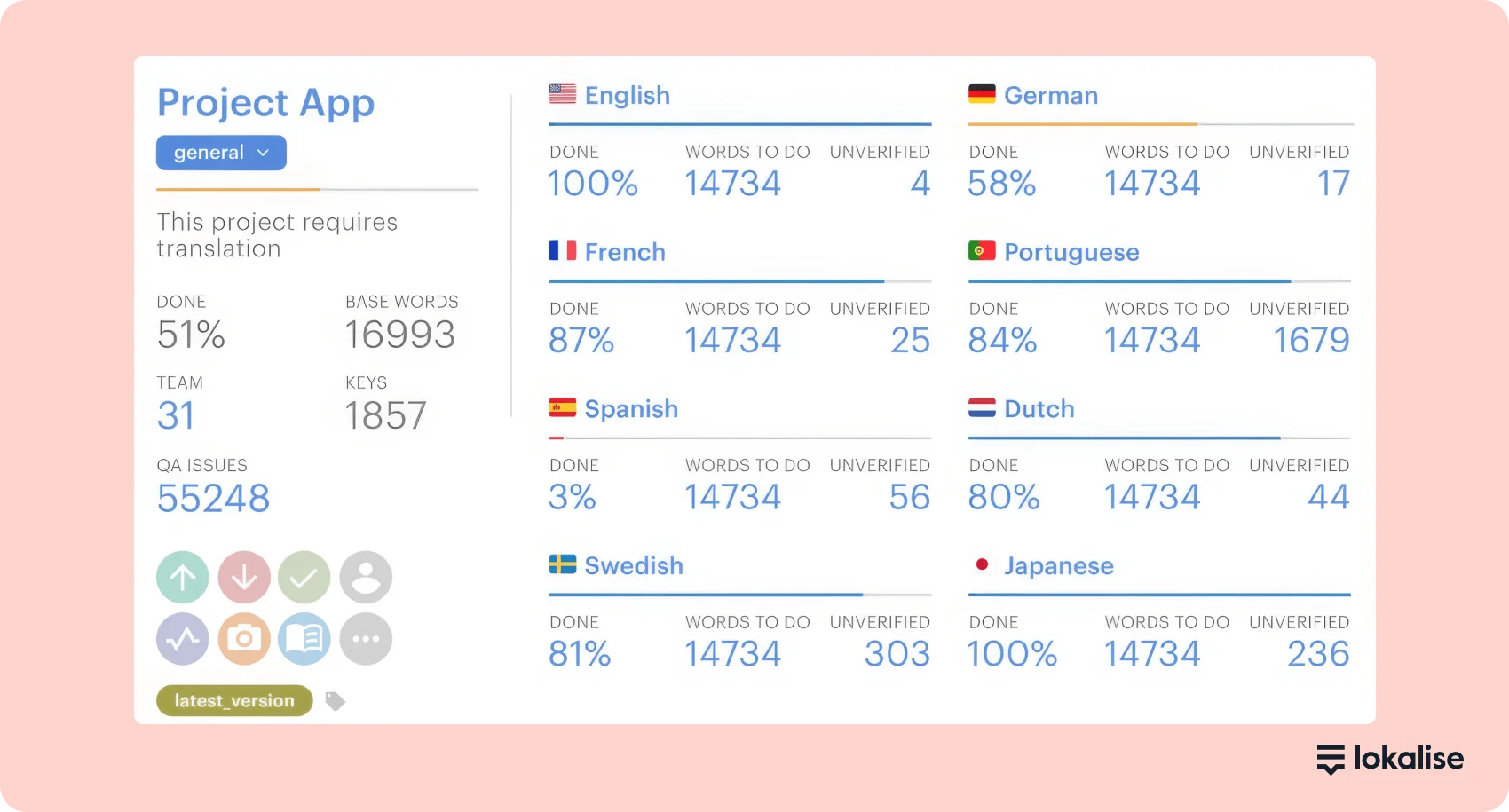Open the German language link
The width and height of the screenshot is (1509, 812).
(x=1051, y=95)
